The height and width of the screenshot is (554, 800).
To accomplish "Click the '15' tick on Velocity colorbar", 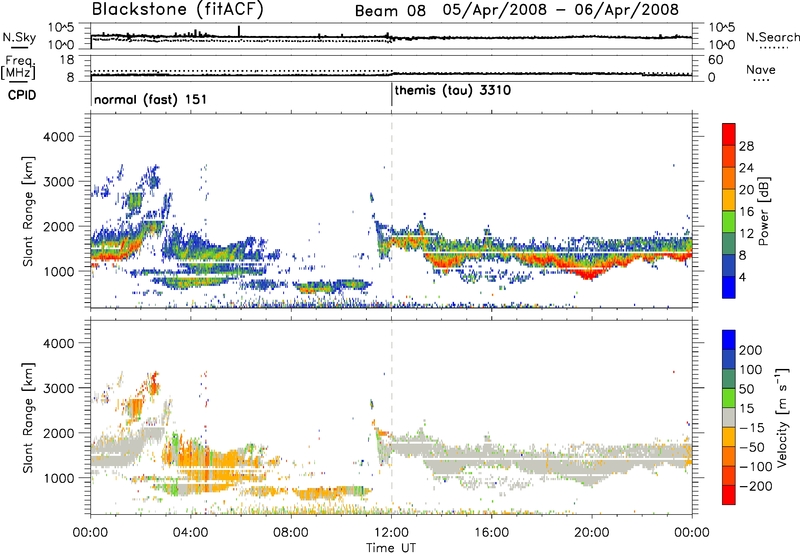I will [x=746, y=408].
